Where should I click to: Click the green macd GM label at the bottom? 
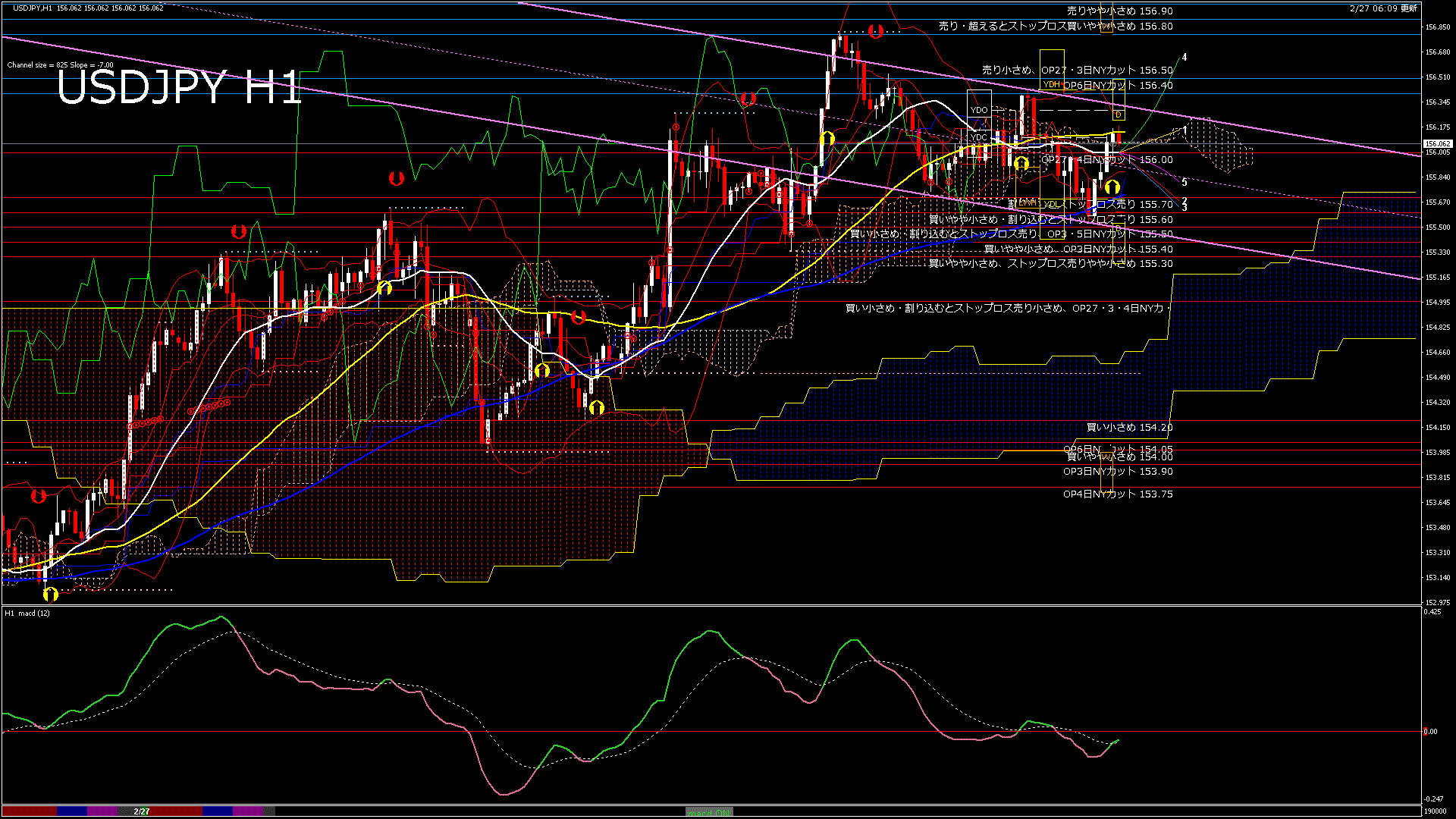click(709, 811)
